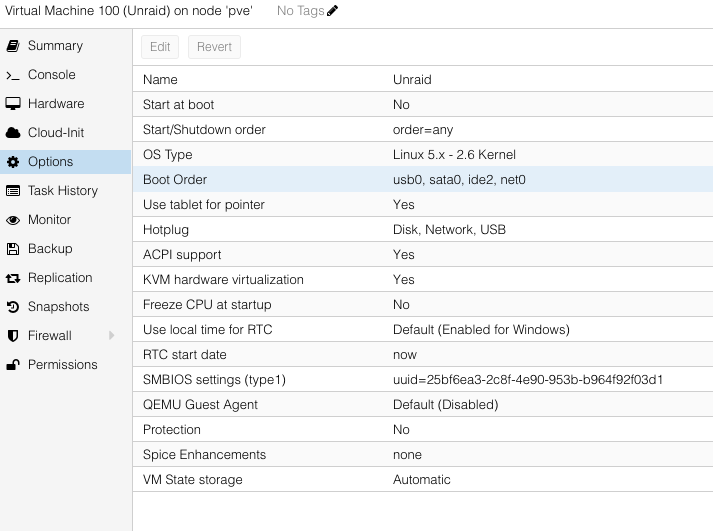The height and width of the screenshot is (531, 713).
Task: Select the KVM hardware virtualization row
Action: [423, 280]
